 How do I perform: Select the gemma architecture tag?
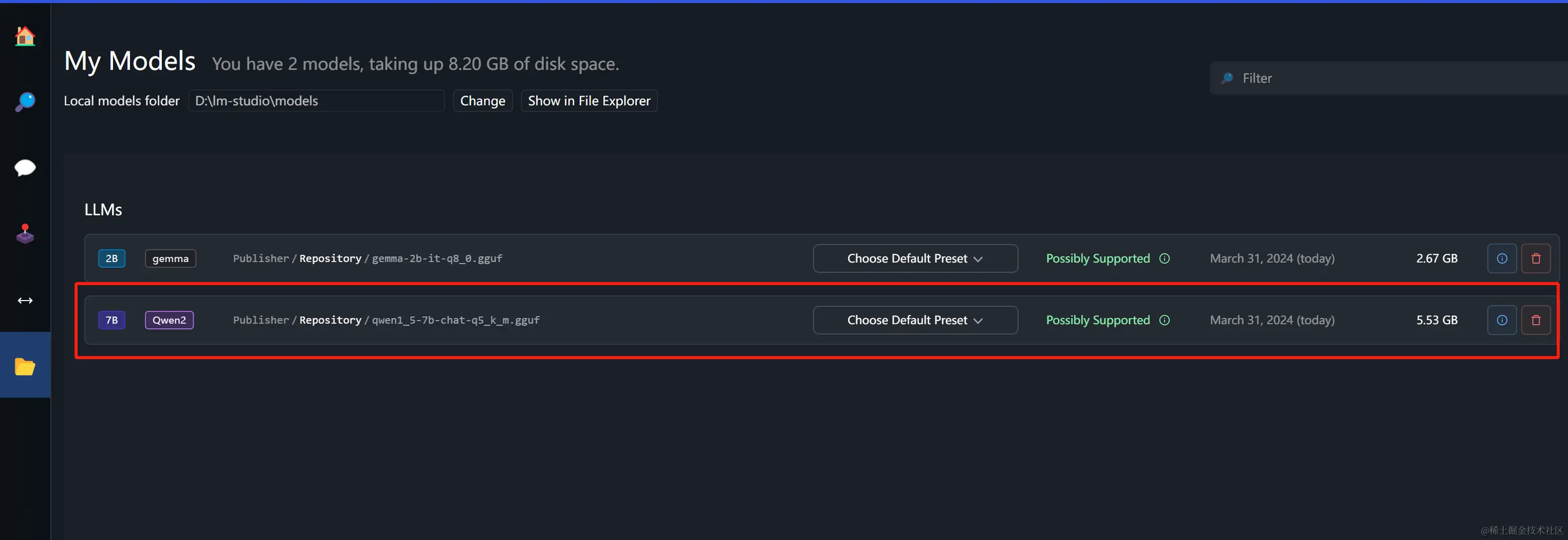click(x=171, y=259)
